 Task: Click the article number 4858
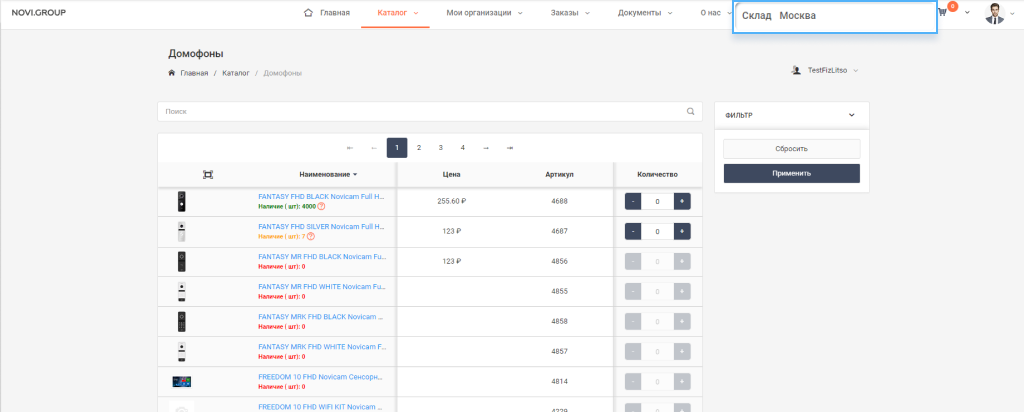pos(560,321)
